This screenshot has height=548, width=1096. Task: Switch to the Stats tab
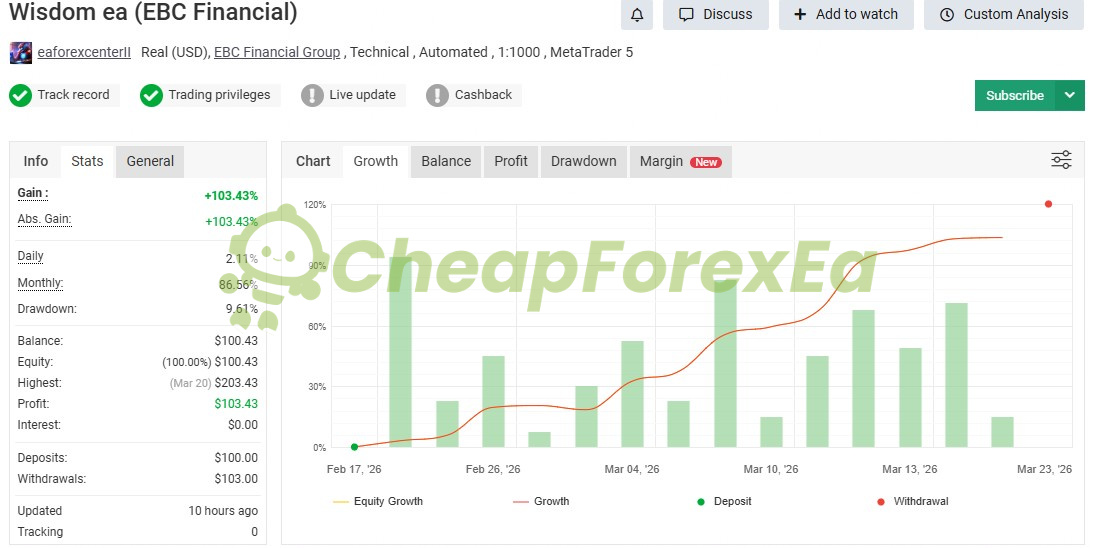click(x=87, y=161)
